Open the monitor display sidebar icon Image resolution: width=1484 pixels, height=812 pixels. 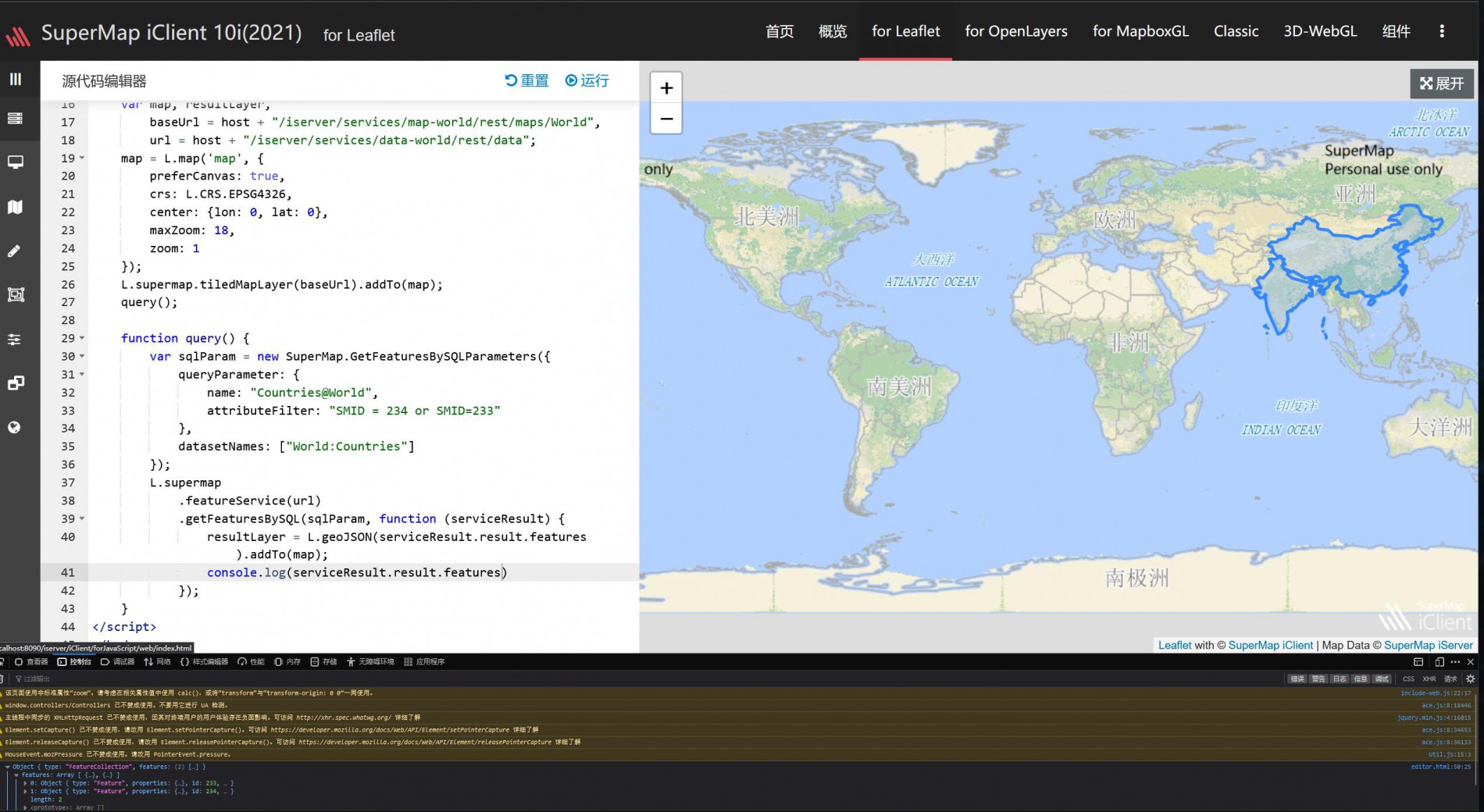(15, 162)
